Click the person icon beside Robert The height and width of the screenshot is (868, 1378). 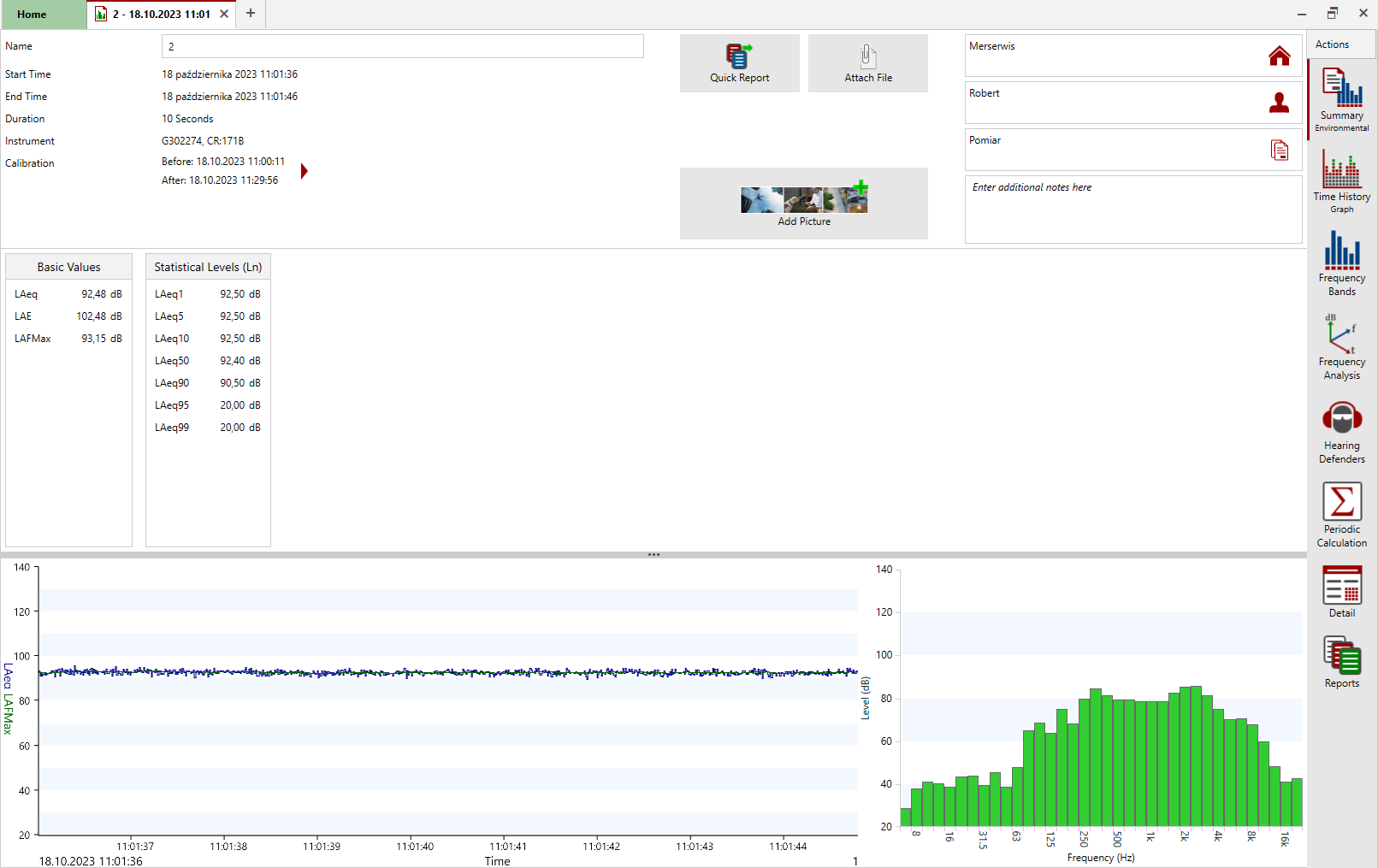1279,103
